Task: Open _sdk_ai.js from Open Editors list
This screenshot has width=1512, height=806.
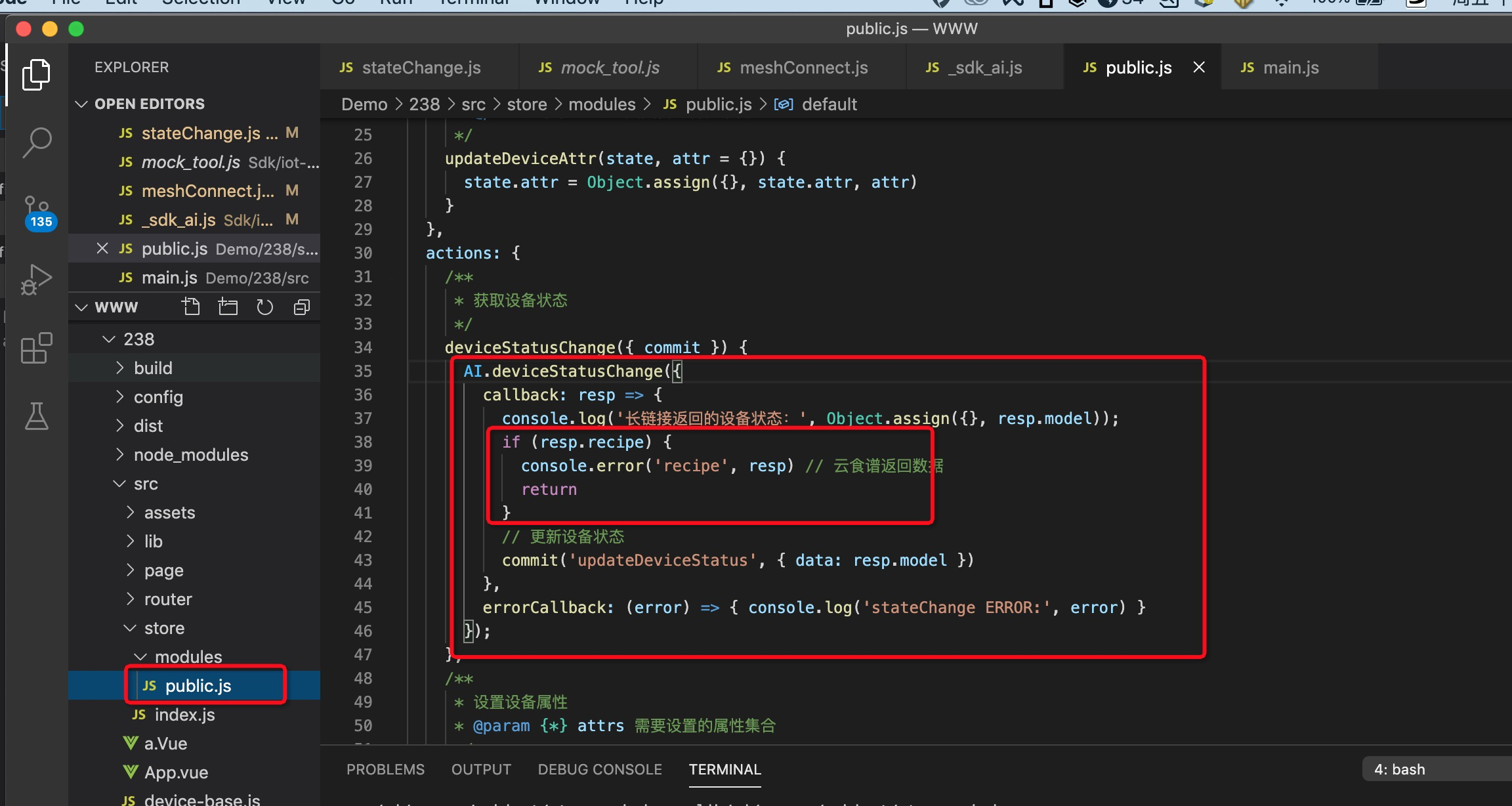Action: [194, 220]
